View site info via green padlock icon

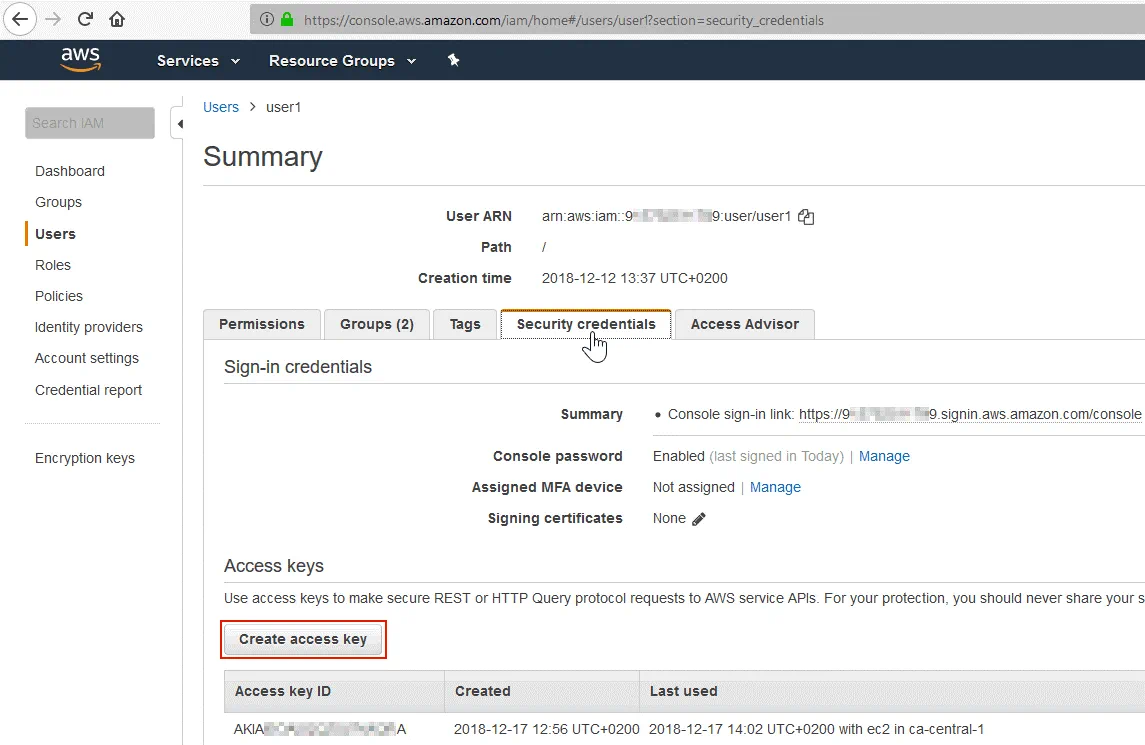(x=287, y=19)
